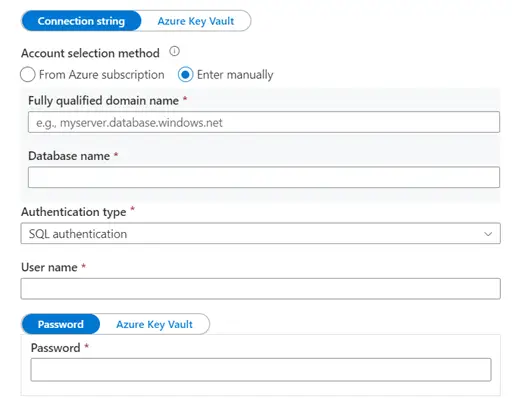Click the User name text box
Screen dimensions: 512x402
pos(260,289)
